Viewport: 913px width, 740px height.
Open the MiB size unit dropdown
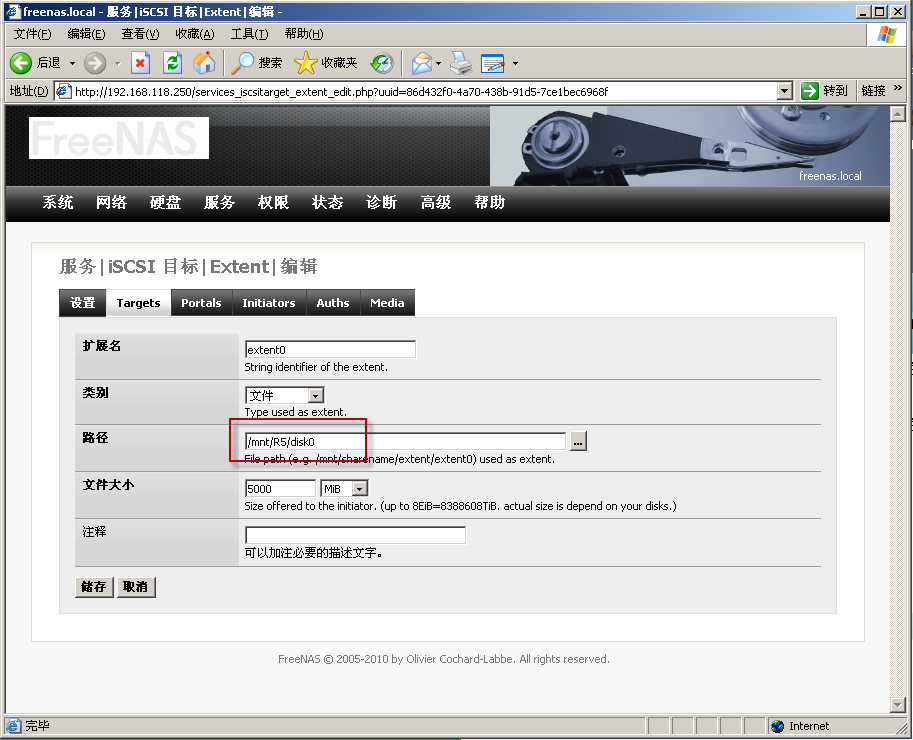tap(360, 488)
